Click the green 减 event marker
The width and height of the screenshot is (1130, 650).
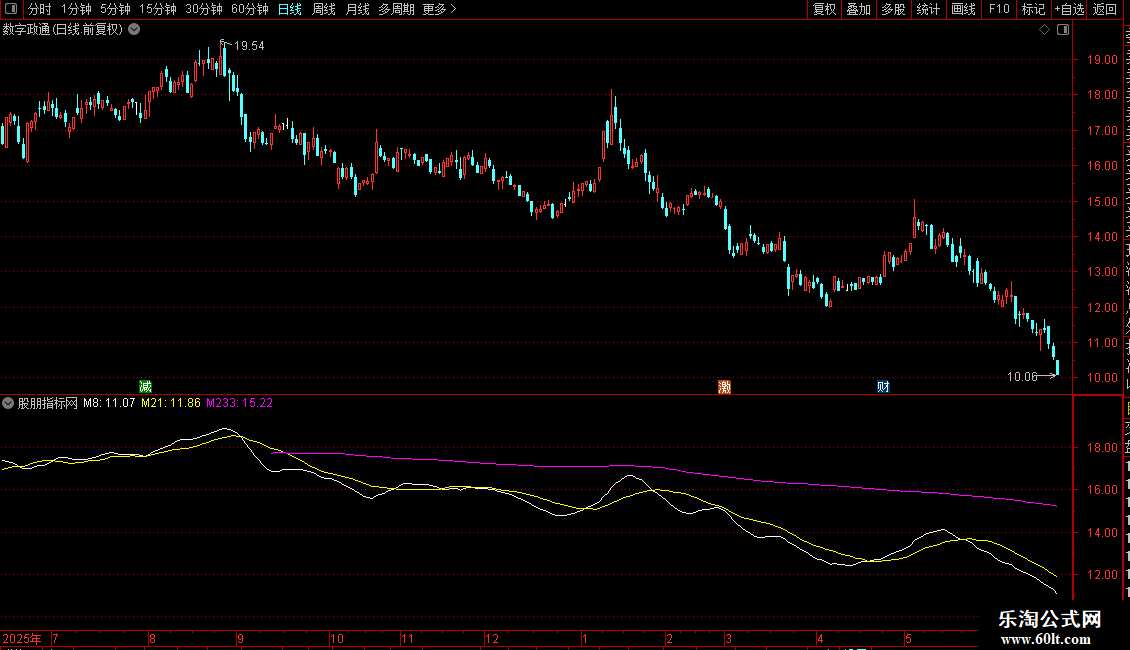(x=146, y=387)
